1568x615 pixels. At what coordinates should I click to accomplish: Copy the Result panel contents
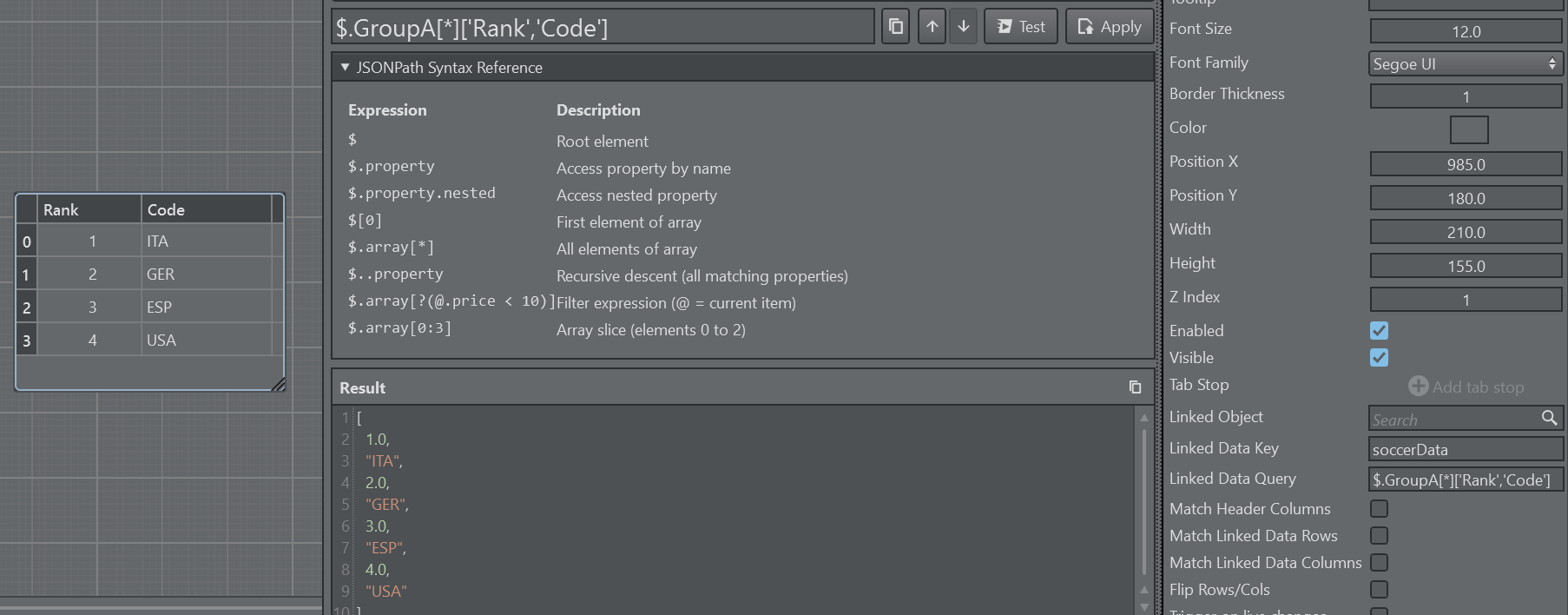[x=1135, y=387]
